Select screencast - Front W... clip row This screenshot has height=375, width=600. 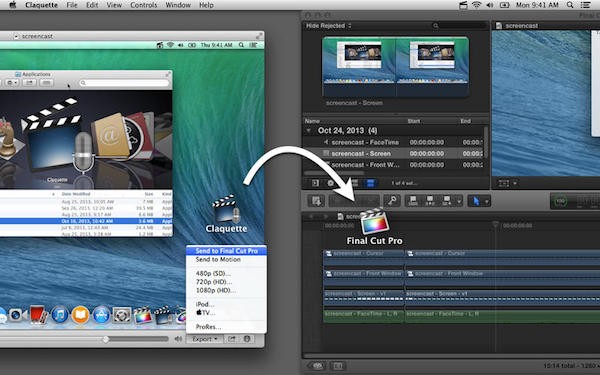393,165
